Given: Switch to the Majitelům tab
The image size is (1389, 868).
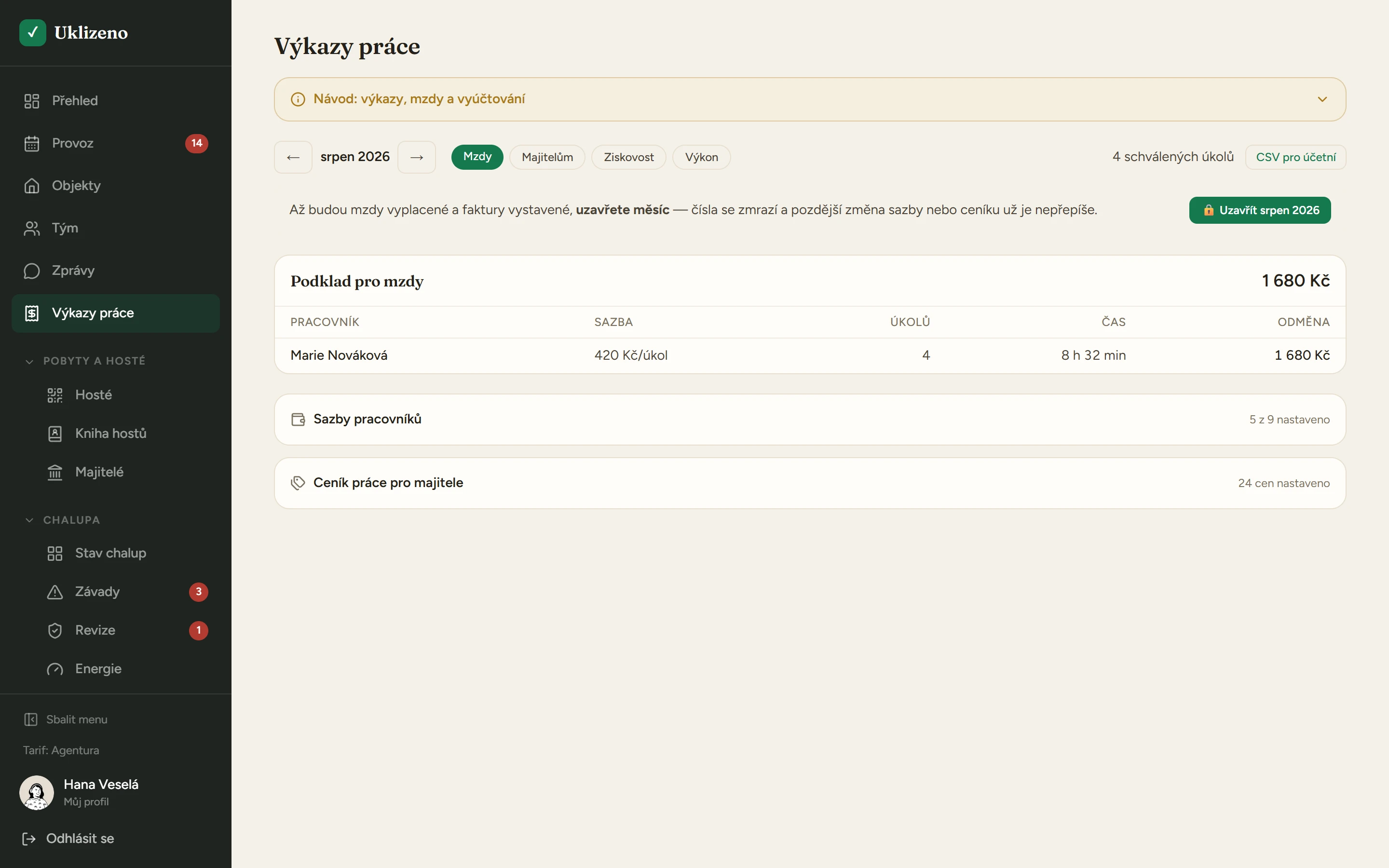Looking at the screenshot, I should pos(547,157).
